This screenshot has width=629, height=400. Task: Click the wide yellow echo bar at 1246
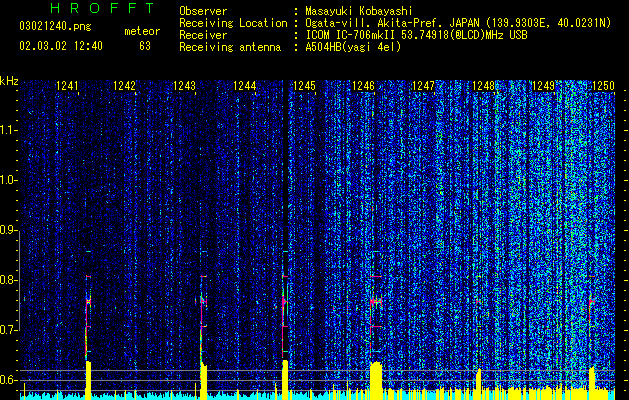(376, 380)
